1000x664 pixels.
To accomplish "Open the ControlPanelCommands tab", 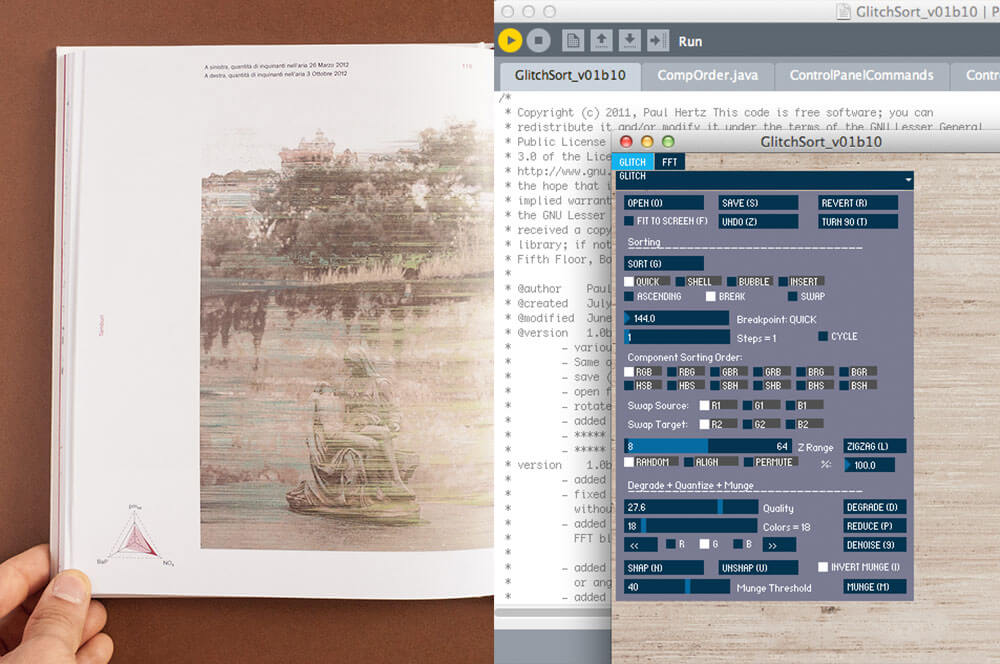I will [x=862, y=75].
